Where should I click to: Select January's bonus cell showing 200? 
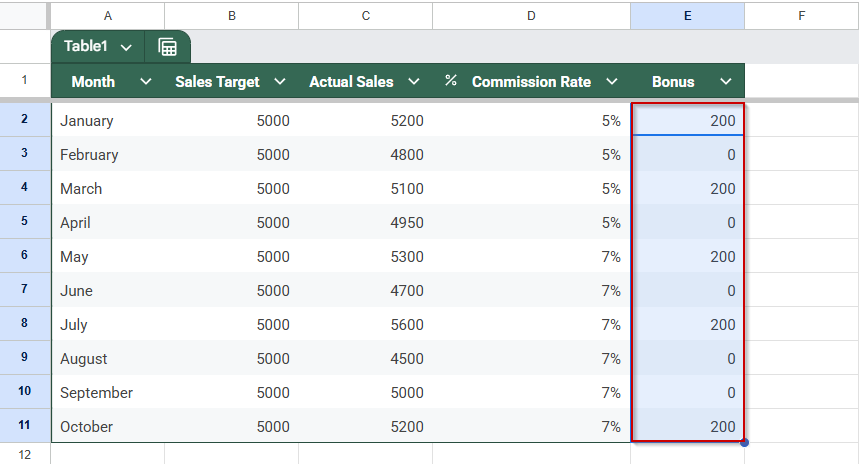(x=688, y=120)
